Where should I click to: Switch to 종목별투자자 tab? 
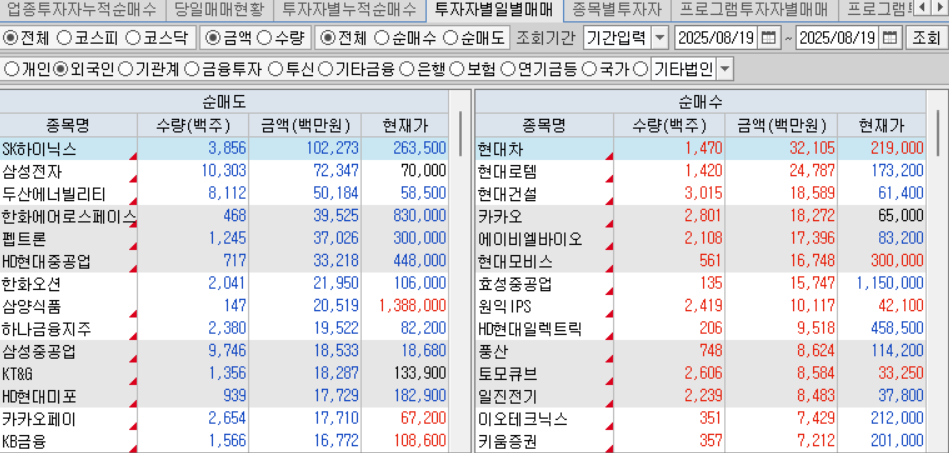(x=617, y=9)
